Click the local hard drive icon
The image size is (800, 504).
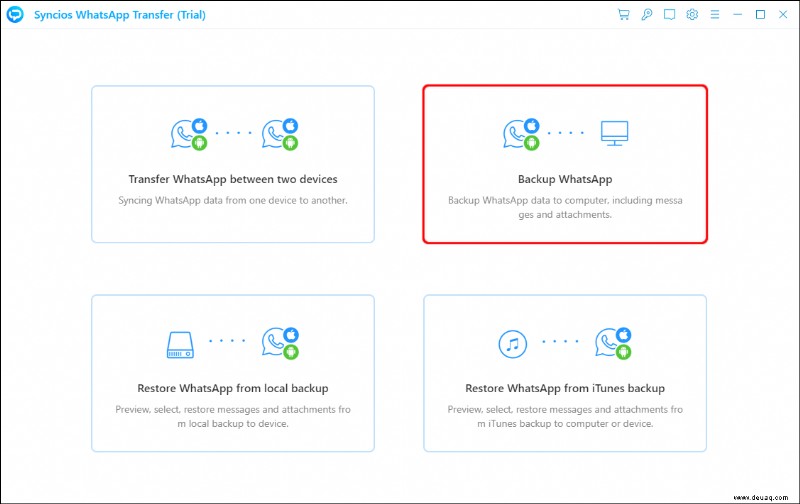pyautogui.click(x=180, y=345)
